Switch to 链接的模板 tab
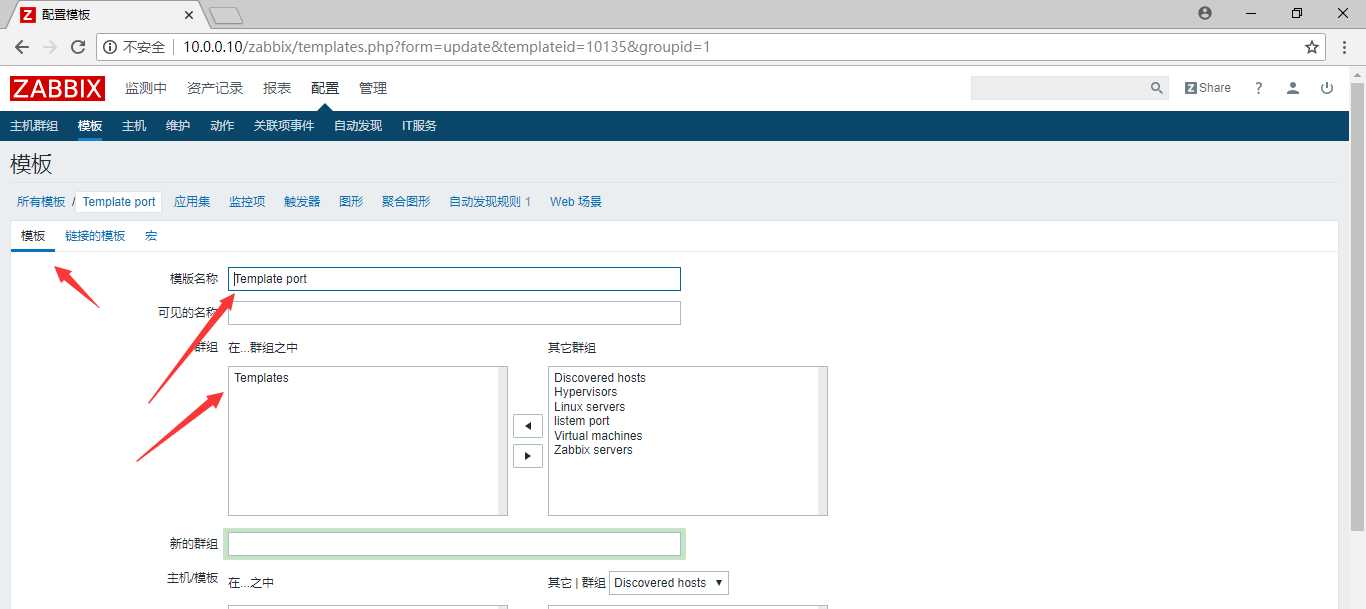The height and width of the screenshot is (609, 1366). [x=95, y=236]
